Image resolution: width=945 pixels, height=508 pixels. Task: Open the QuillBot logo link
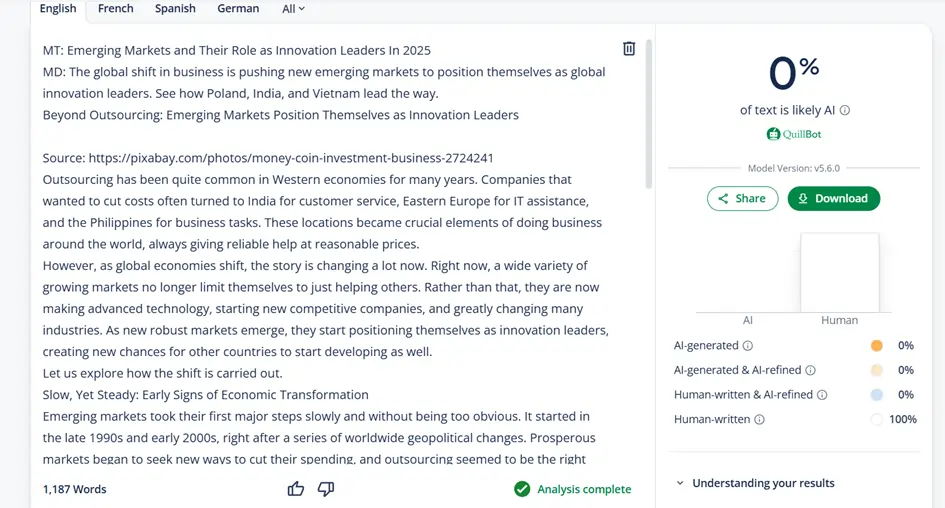click(794, 134)
